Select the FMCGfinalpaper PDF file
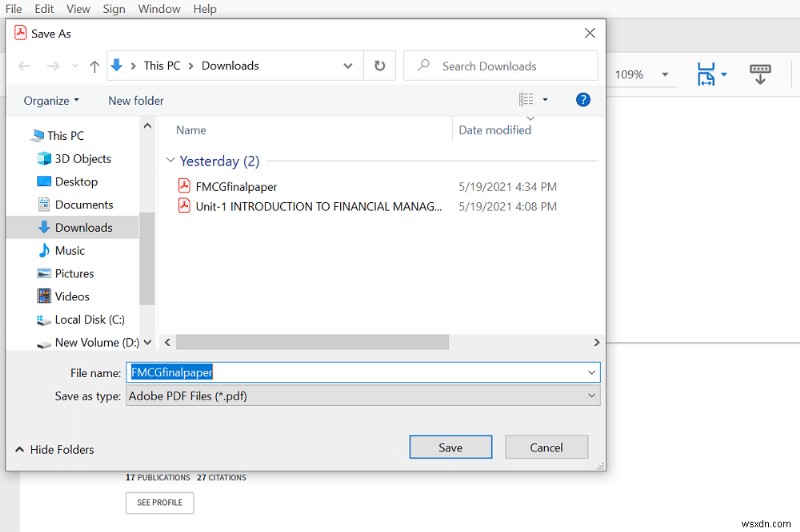Viewport: 800px width, 532px height. (x=236, y=187)
